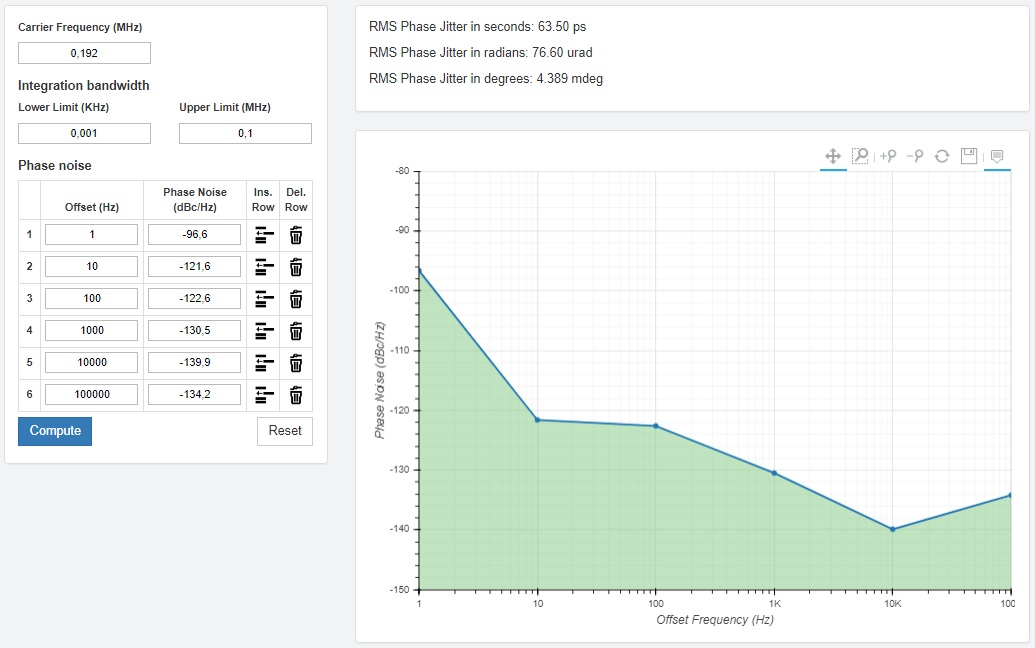Delete row 3 with trash icon
Viewport: 1035px width, 648px height.
click(x=296, y=299)
